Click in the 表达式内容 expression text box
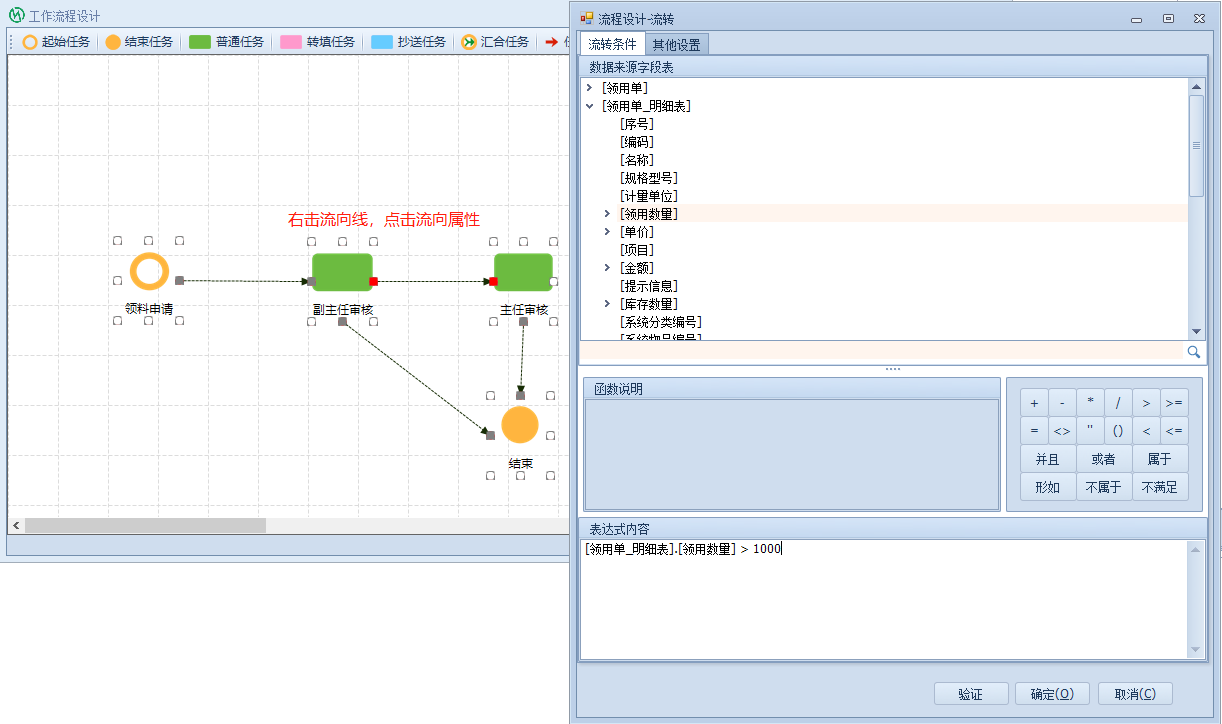Screen dimensions: 1222x724 [x=880, y=600]
